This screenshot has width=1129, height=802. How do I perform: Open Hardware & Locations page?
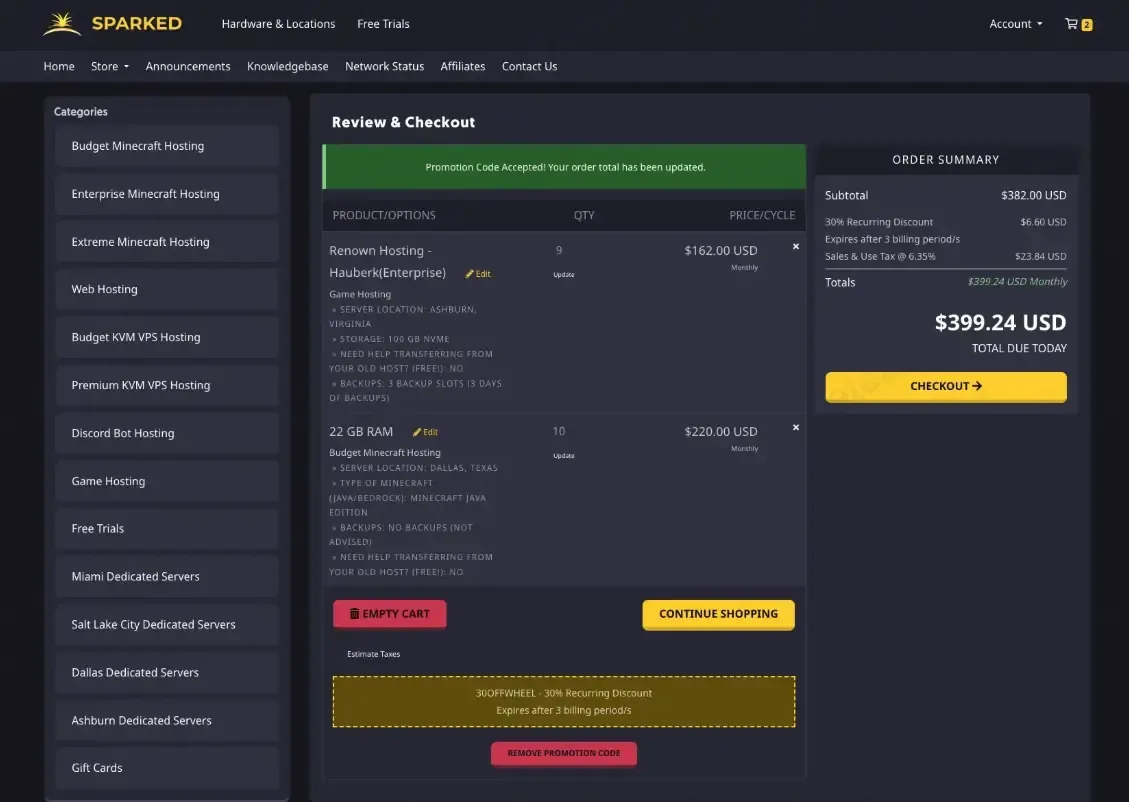coord(278,24)
